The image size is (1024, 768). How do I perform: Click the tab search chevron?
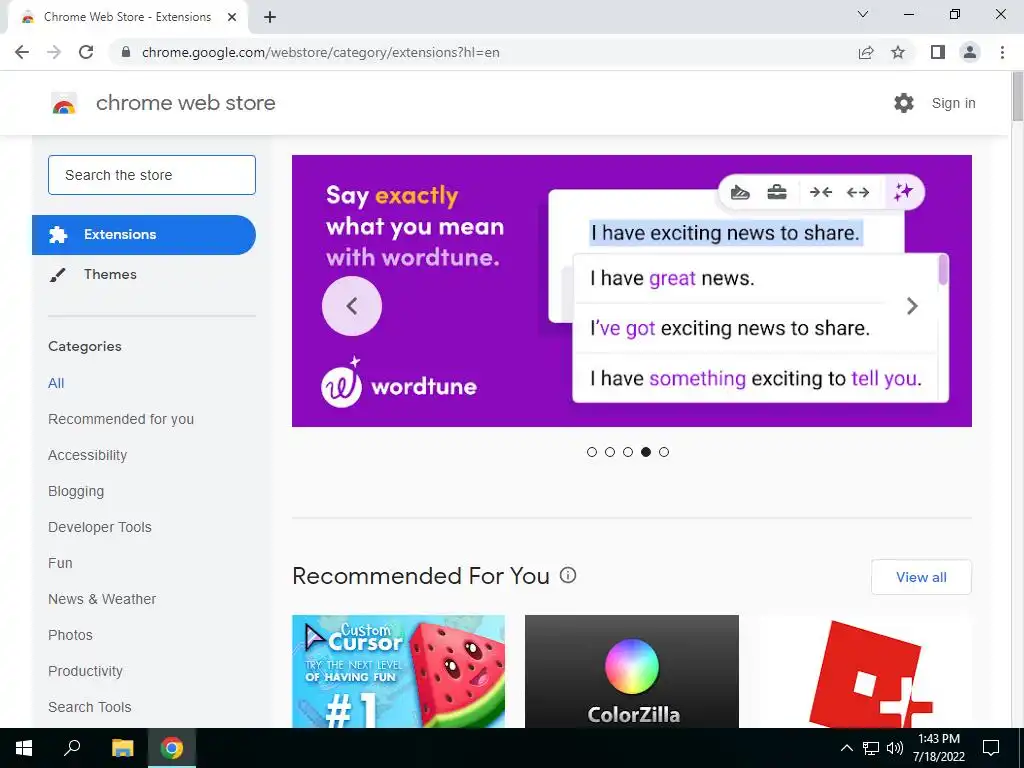tap(863, 14)
